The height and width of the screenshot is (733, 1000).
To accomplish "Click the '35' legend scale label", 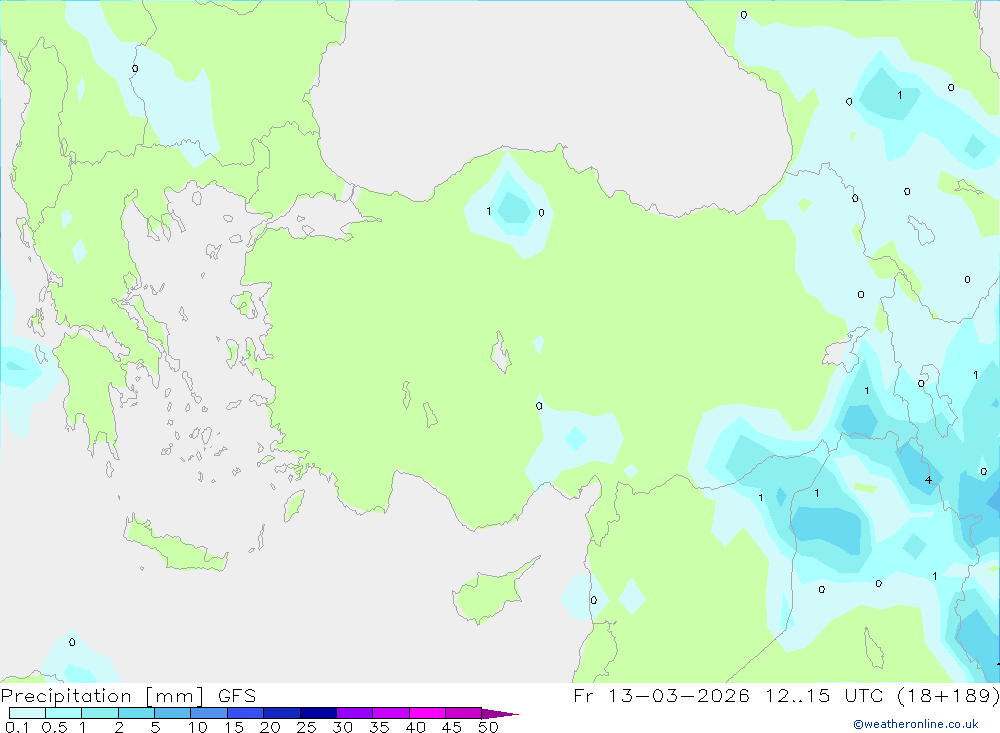I will (x=379, y=727).
